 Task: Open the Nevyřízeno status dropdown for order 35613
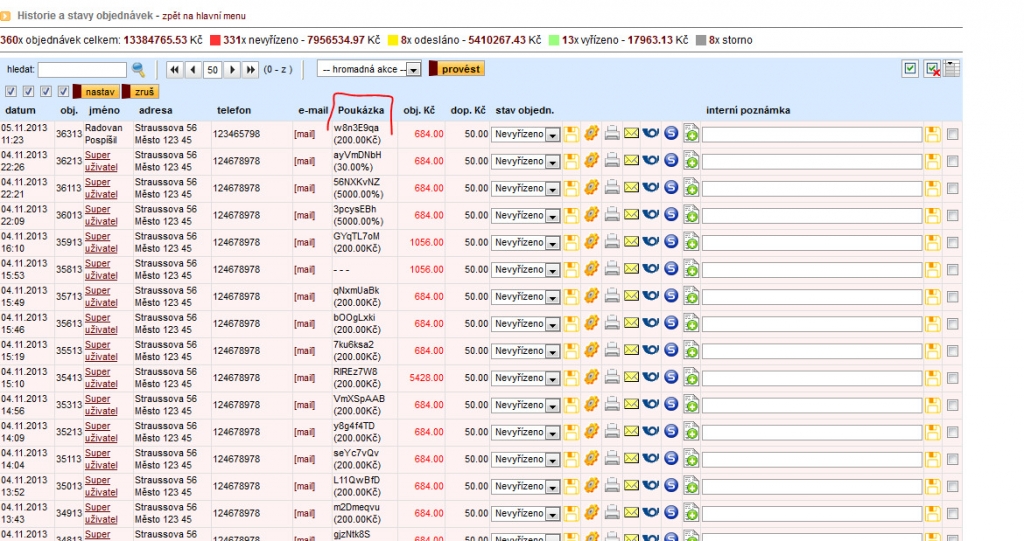click(526, 323)
